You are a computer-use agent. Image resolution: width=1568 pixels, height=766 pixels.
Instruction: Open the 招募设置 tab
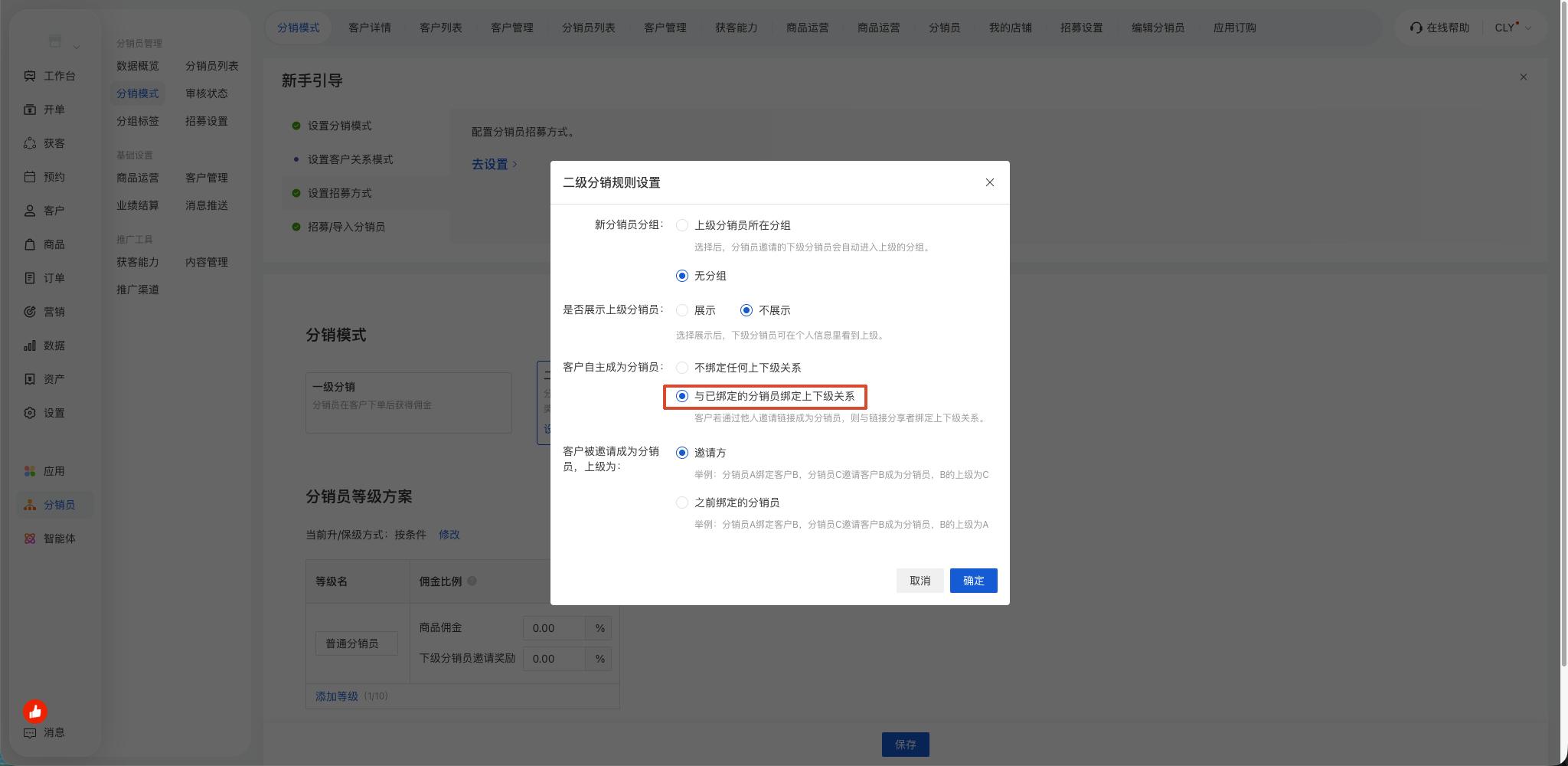(1082, 28)
